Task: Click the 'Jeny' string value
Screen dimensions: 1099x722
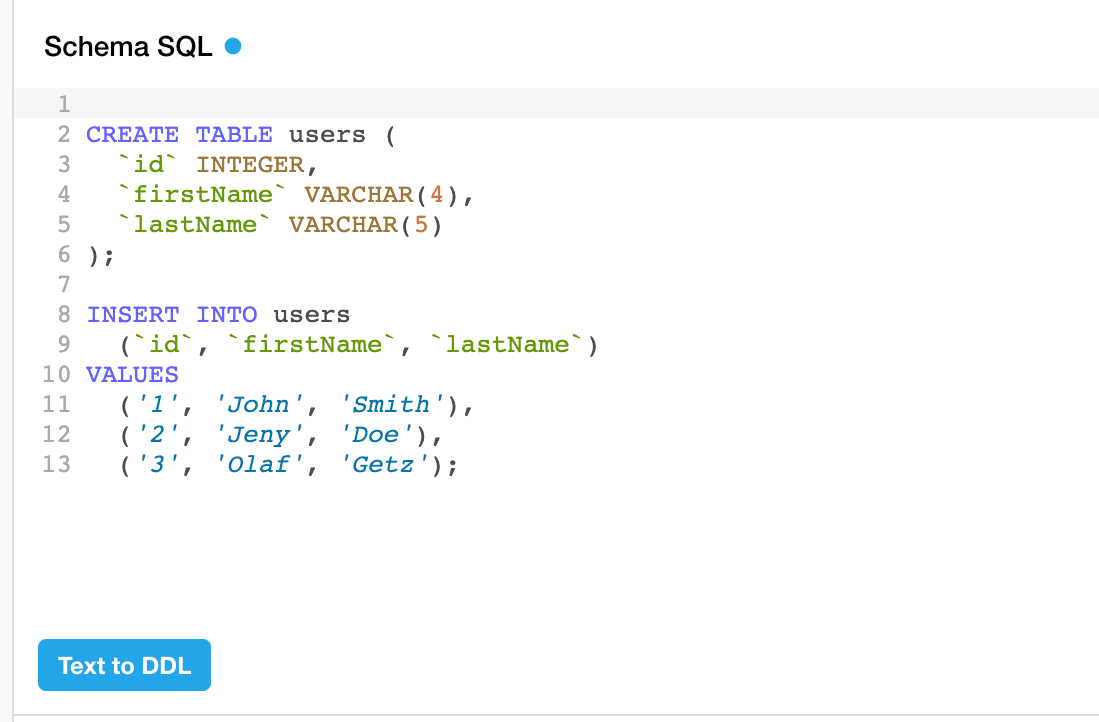Action: (x=257, y=435)
